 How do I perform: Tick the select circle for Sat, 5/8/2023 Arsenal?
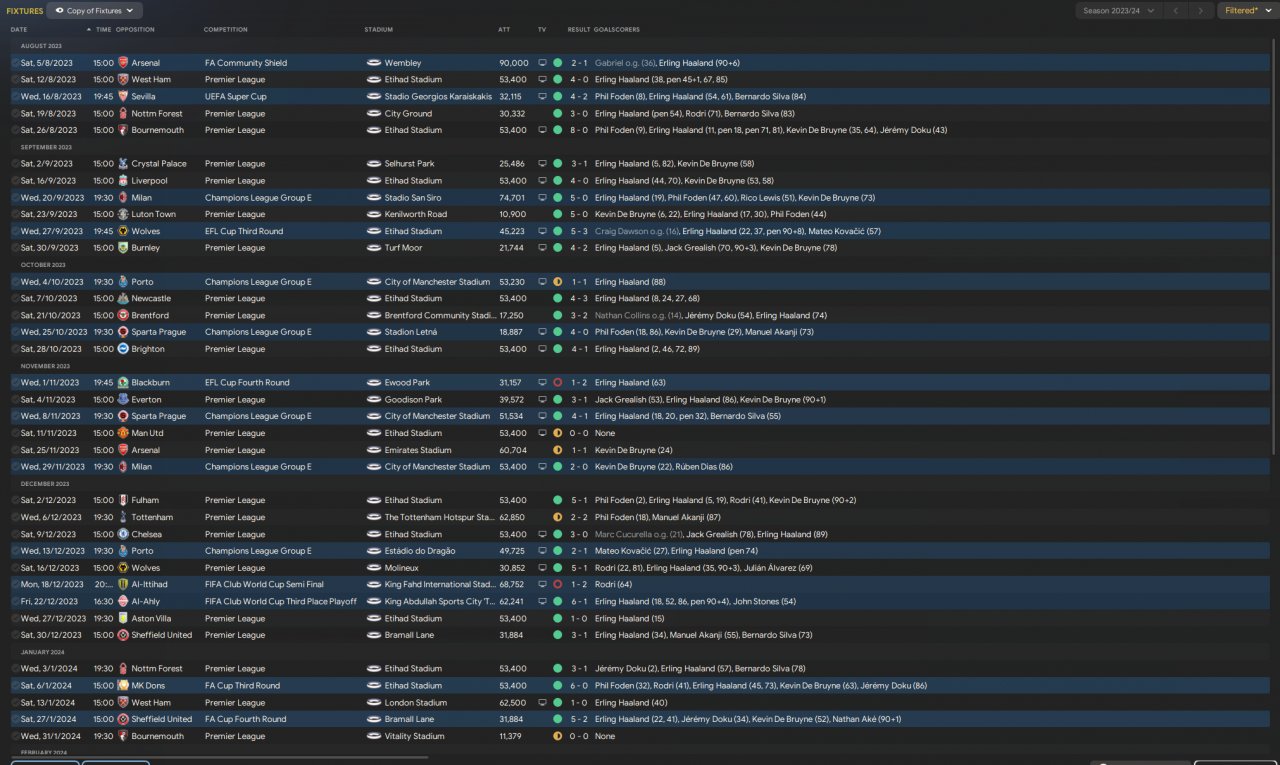tap(15, 63)
